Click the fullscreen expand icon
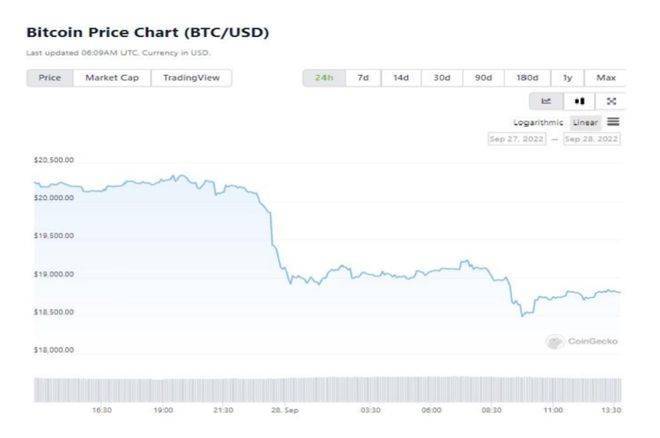Image resolution: width=660 pixels, height=438 pixels. coord(611,101)
